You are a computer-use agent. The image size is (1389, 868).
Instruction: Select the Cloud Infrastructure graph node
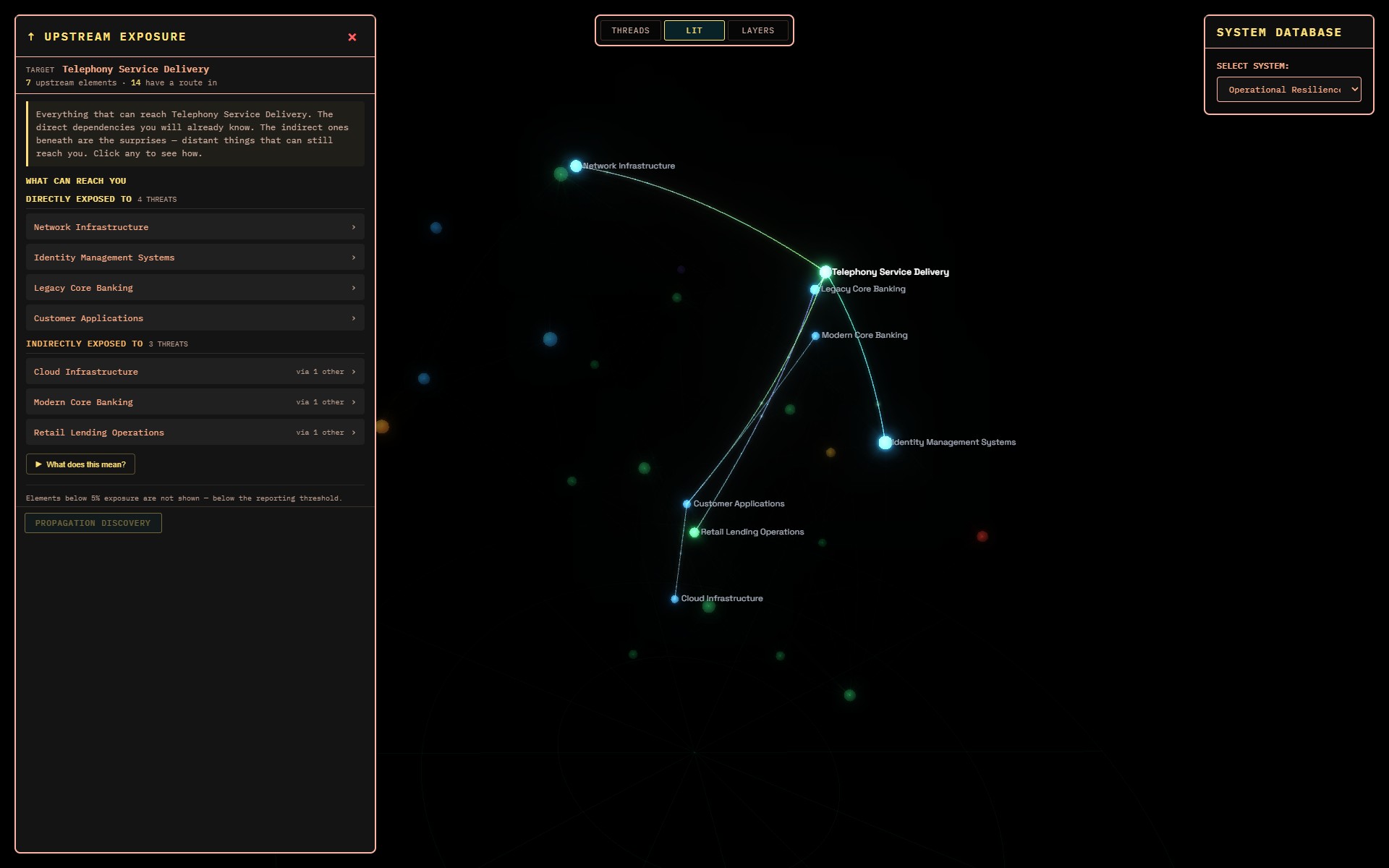[675, 599]
